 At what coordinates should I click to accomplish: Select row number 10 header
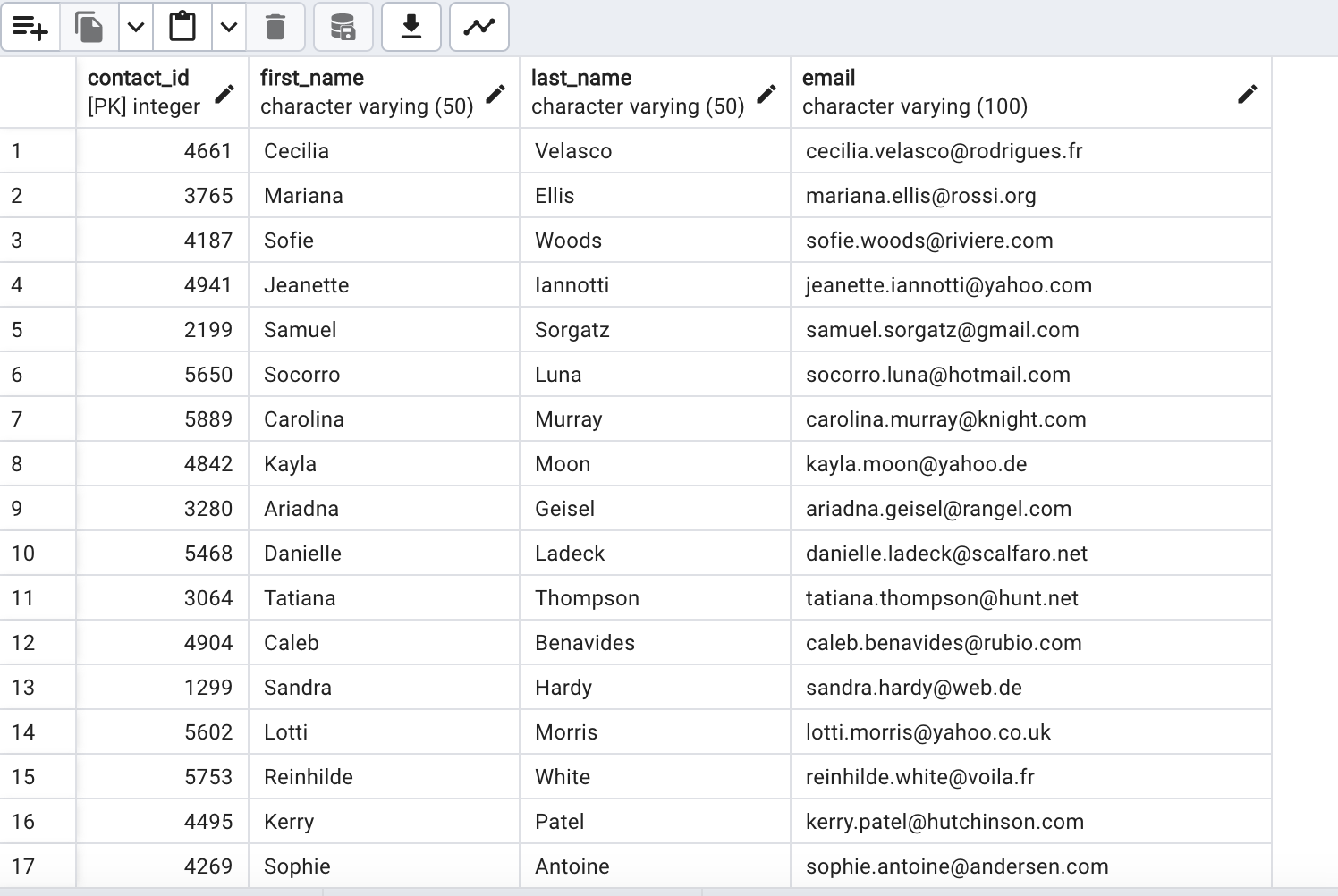click(x=38, y=554)
